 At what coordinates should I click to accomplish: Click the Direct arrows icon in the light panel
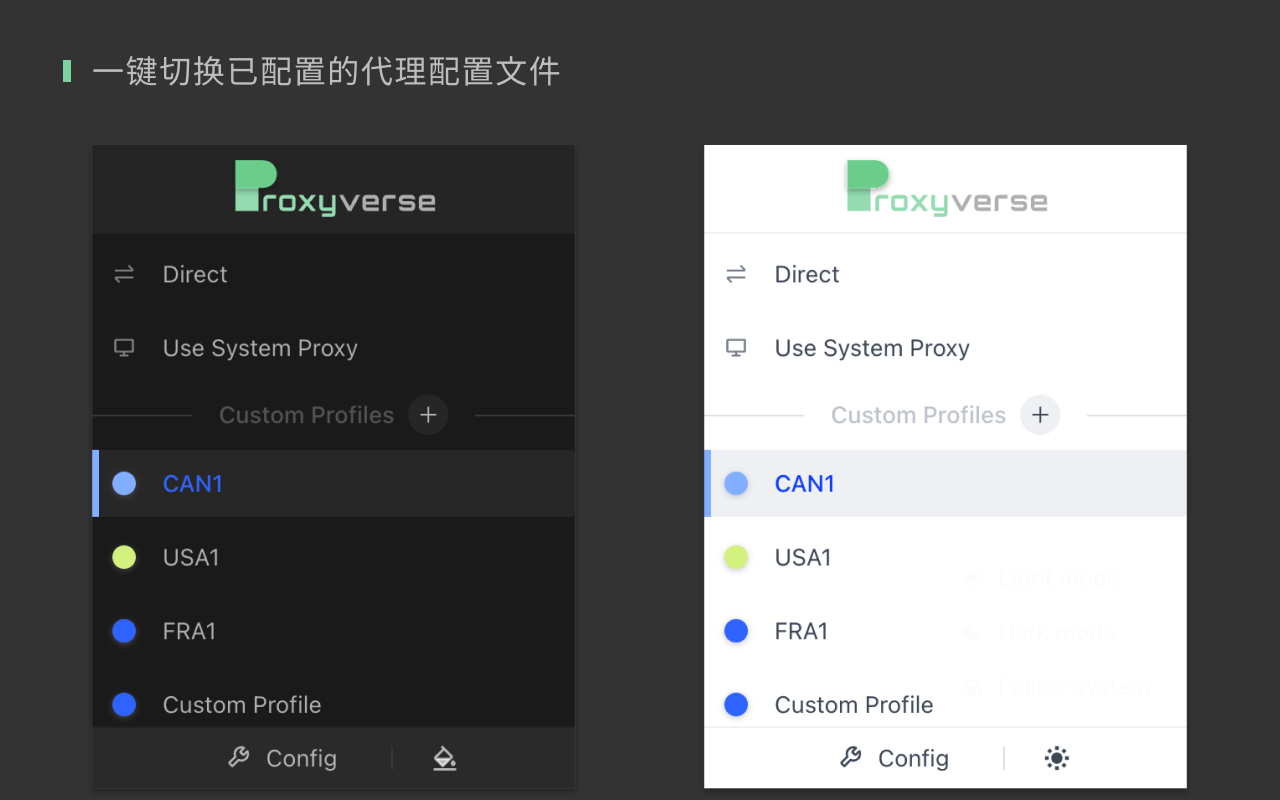pyautogui.click(x=735, y=274)
